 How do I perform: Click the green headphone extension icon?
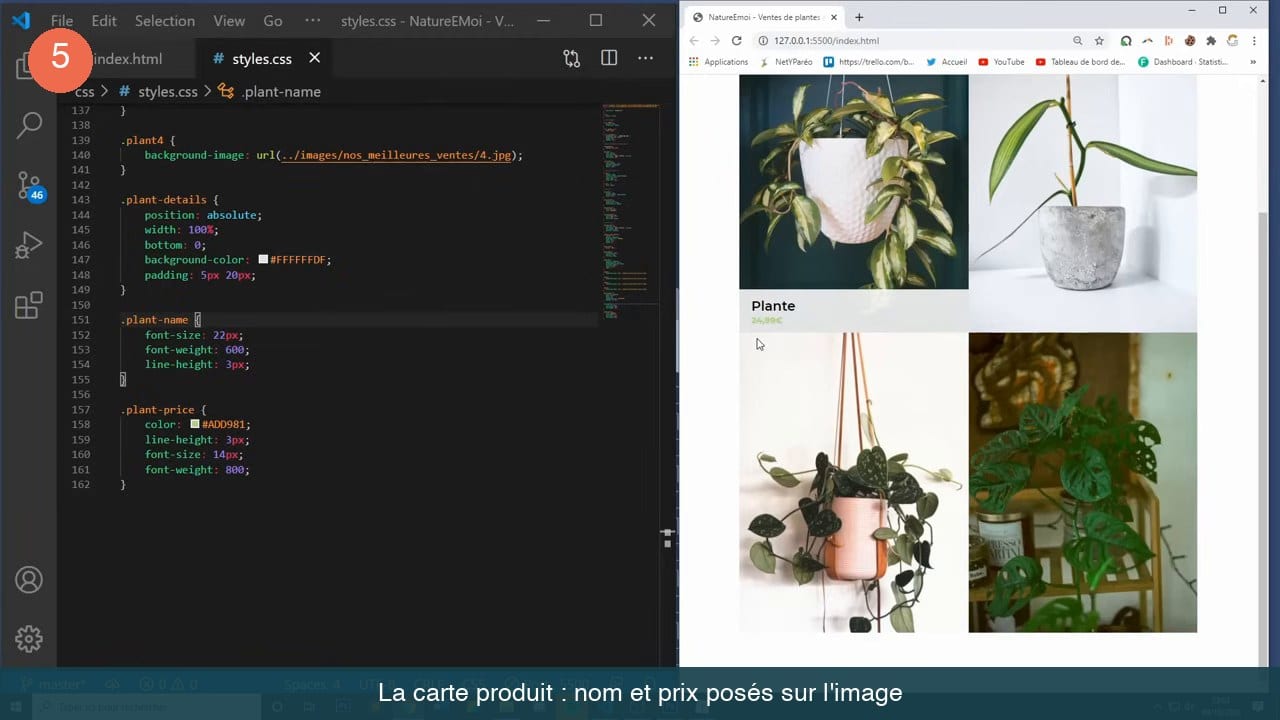tap(1126, 41)
